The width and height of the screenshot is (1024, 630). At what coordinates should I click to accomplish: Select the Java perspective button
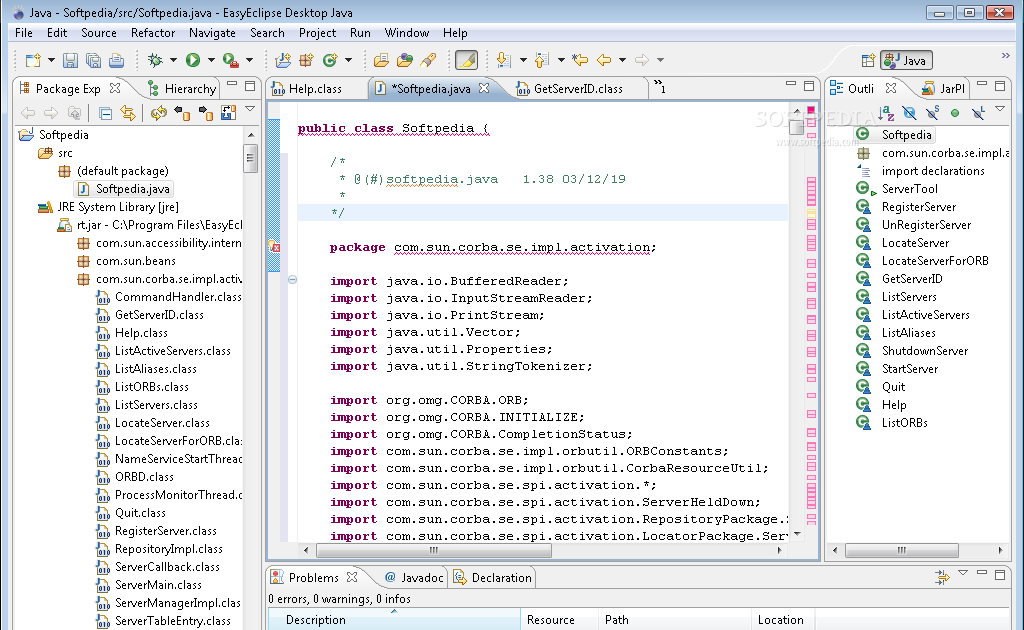click(x=906, y=61)
